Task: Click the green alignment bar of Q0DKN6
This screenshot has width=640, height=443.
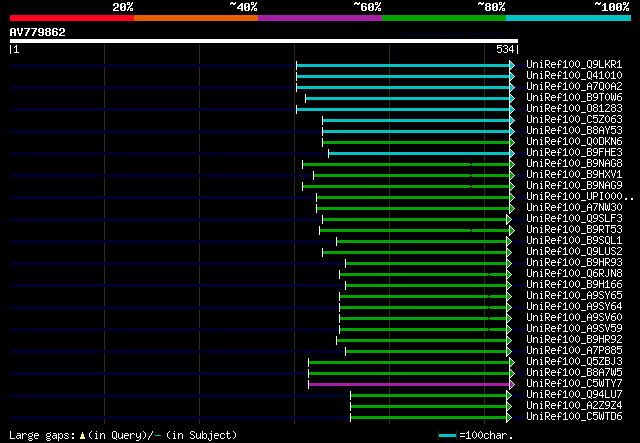Action: coord(416,142)
